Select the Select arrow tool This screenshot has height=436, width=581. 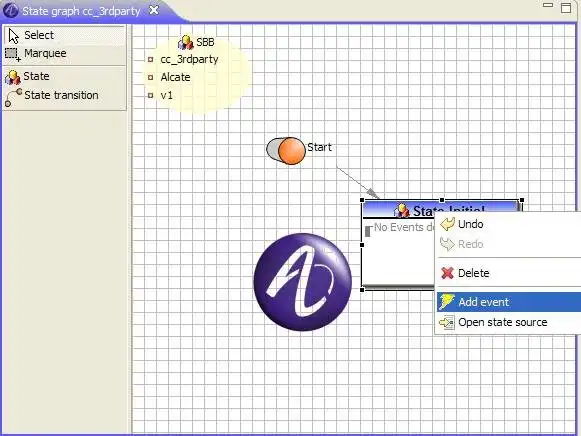[65, 36]
